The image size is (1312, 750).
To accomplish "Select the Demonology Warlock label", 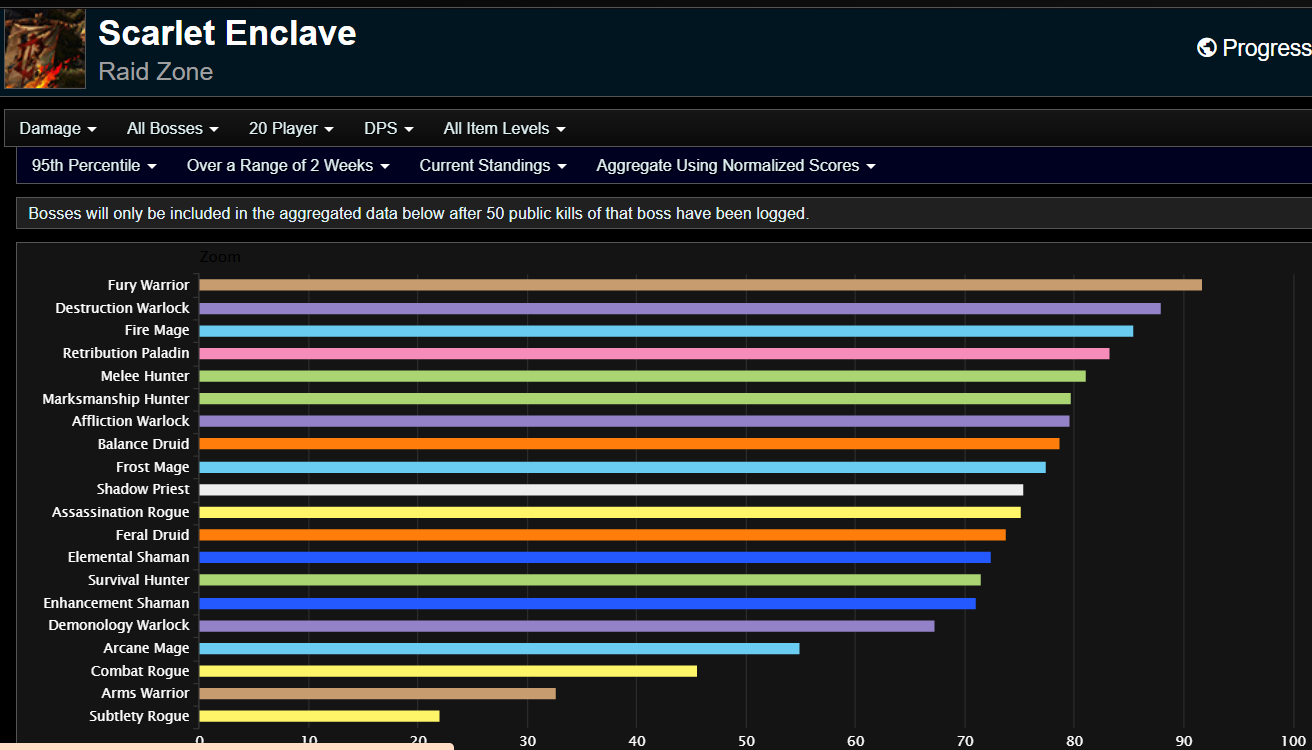I will click(119, 625).
